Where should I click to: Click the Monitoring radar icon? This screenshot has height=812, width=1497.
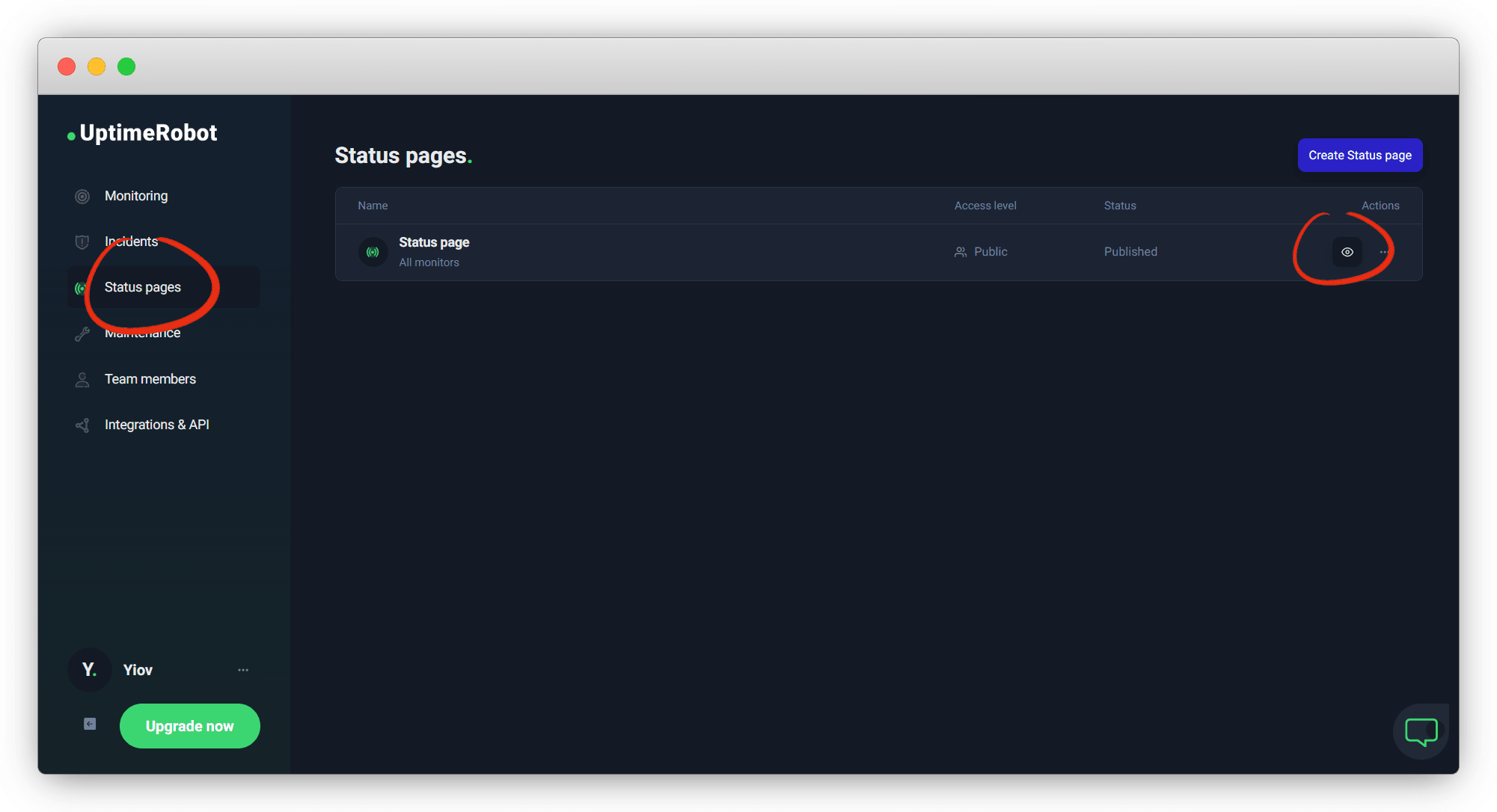point(82,196)
